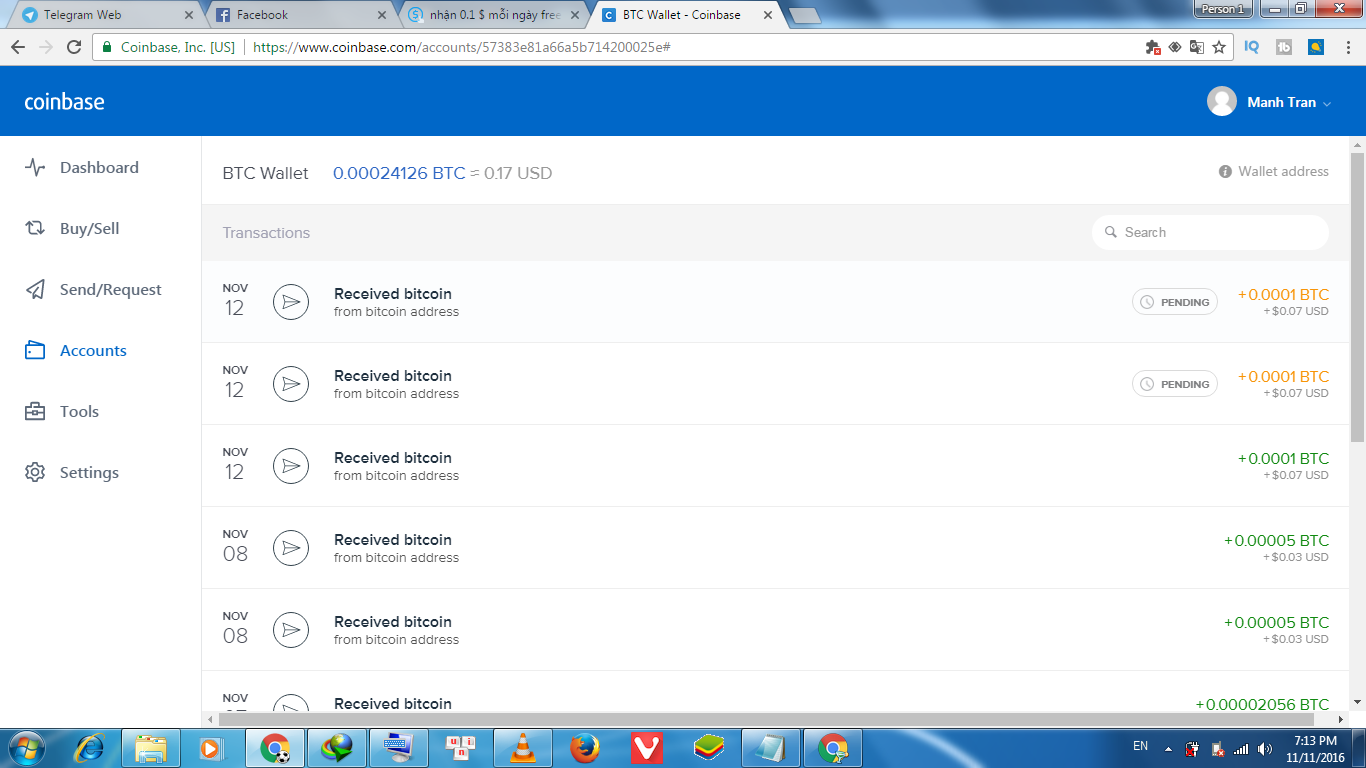Click the address bar URL
Image resolution: width=1366 pixels, height=768 pixels.
pos(461,47)
